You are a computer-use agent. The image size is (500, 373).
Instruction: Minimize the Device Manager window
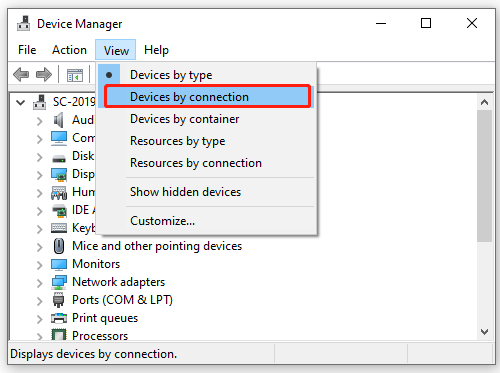(381, 24)
